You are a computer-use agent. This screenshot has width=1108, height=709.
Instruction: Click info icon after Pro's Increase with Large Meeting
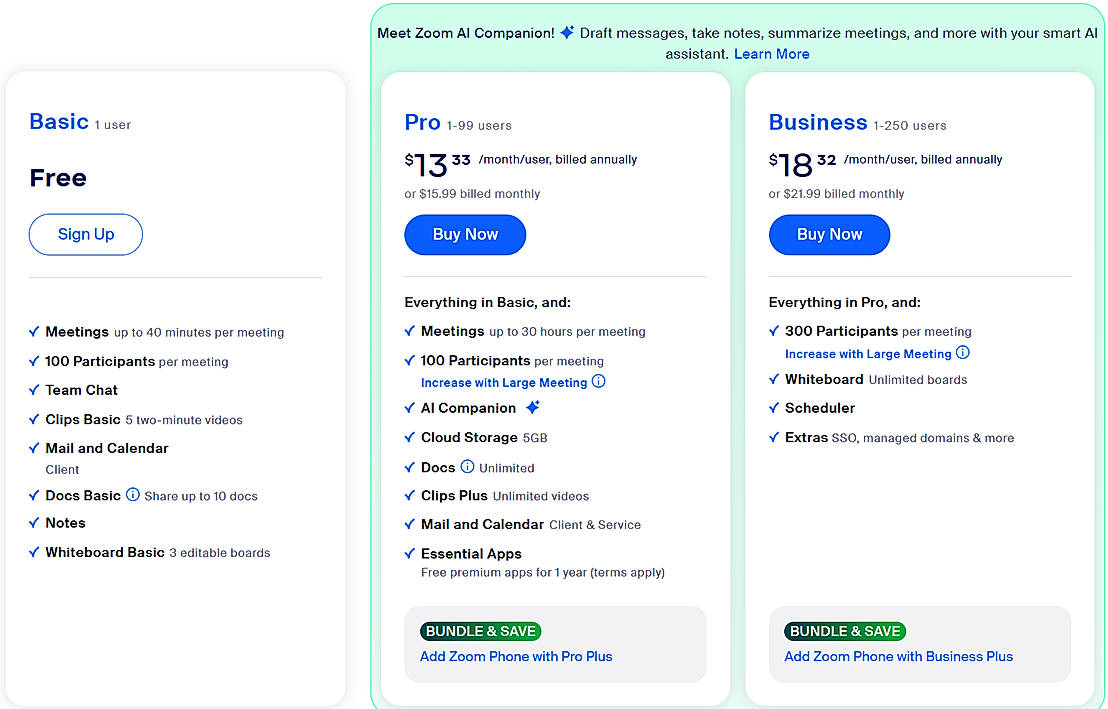pyautogui.click(x=599, y=382)
